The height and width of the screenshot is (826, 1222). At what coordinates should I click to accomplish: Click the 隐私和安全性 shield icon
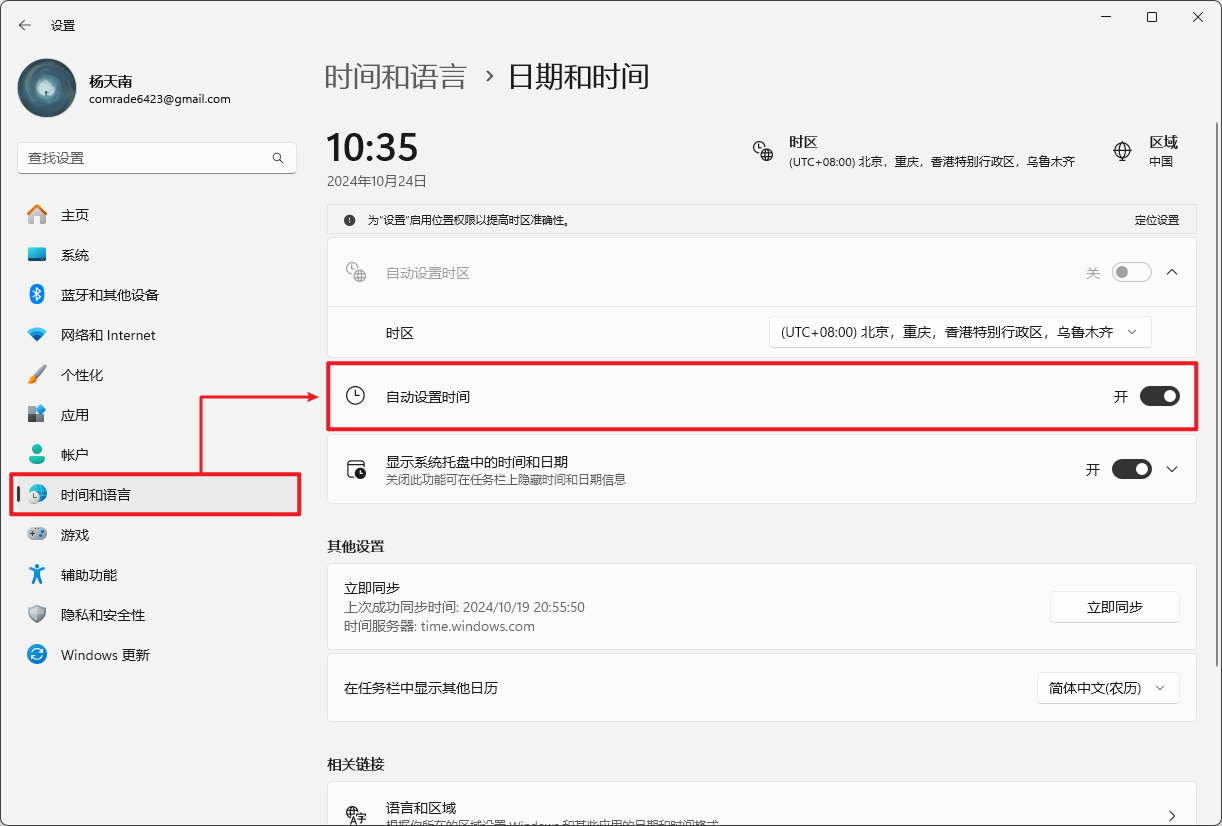click(x=37, y=615)
